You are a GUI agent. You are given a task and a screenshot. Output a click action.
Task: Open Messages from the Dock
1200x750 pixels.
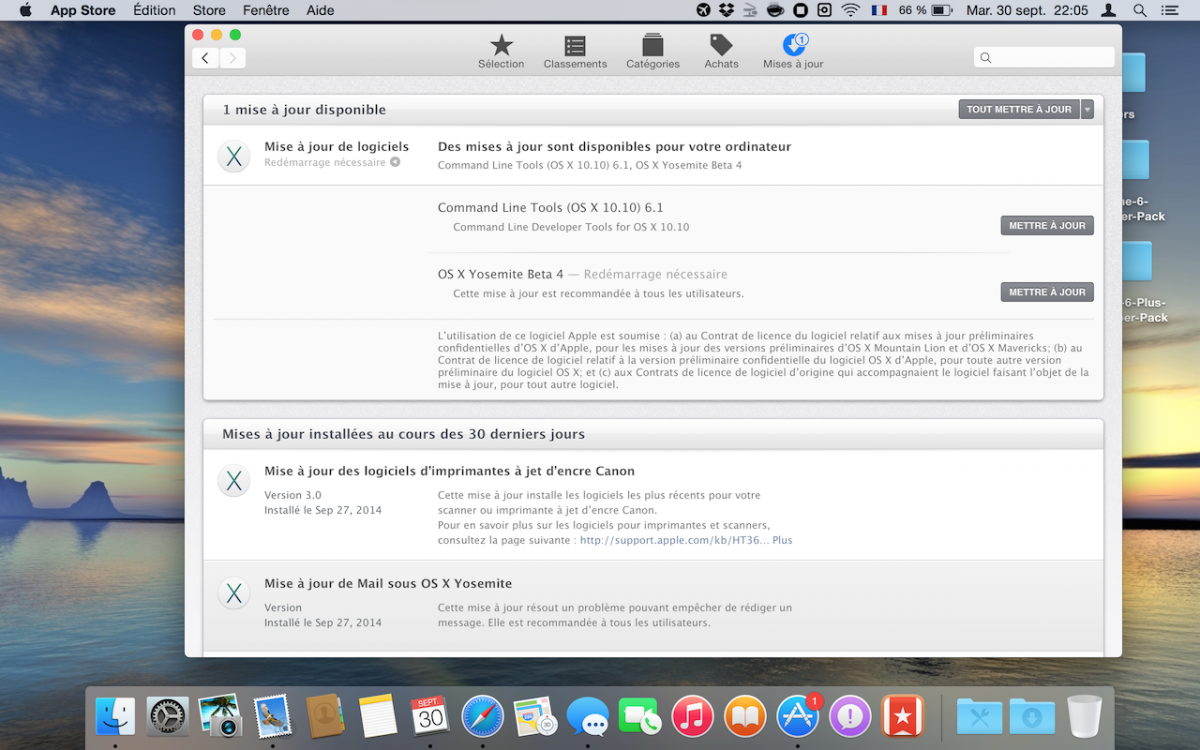[587, 717]
